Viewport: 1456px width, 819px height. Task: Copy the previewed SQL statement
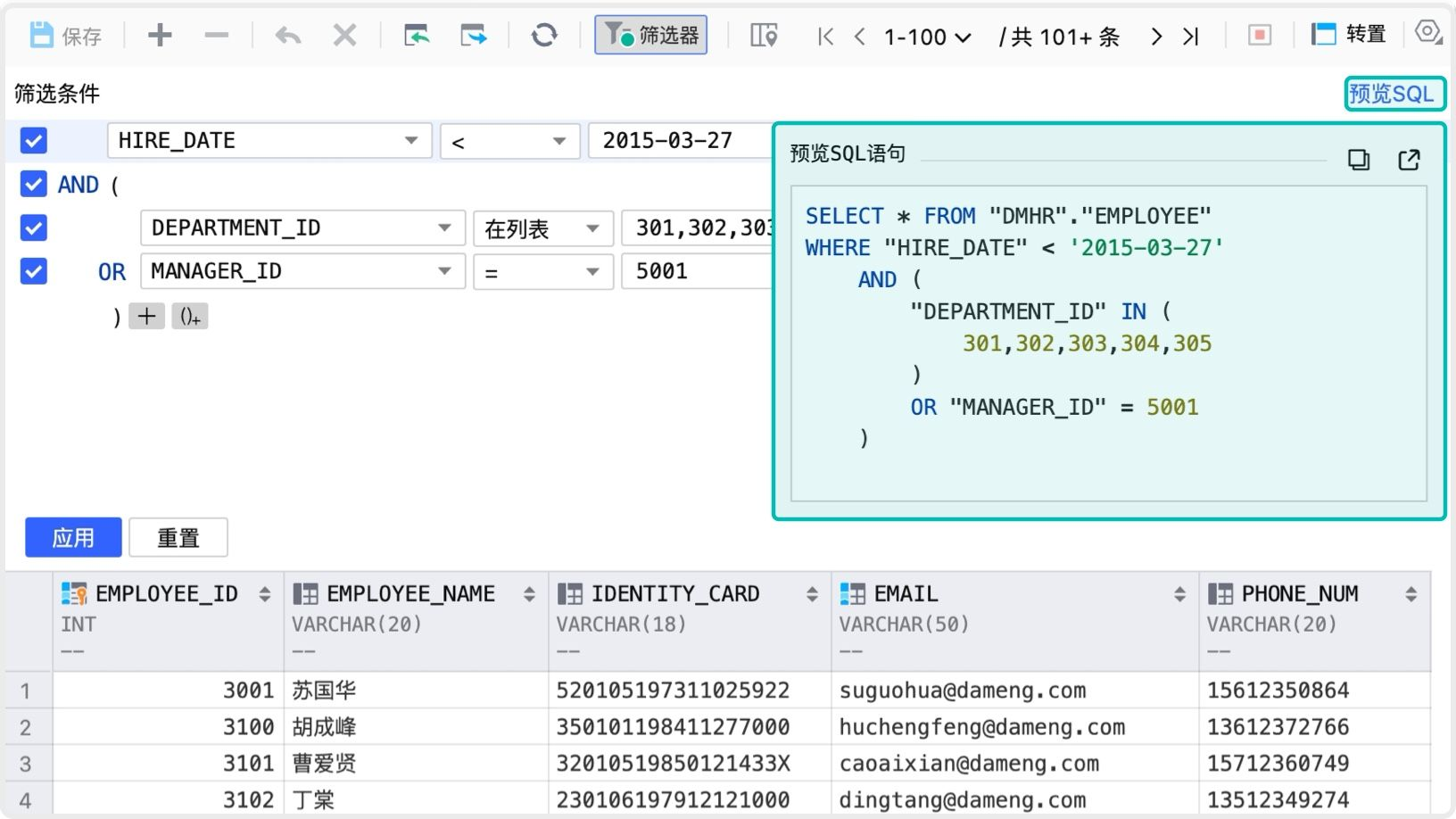tap(1359, 160)
